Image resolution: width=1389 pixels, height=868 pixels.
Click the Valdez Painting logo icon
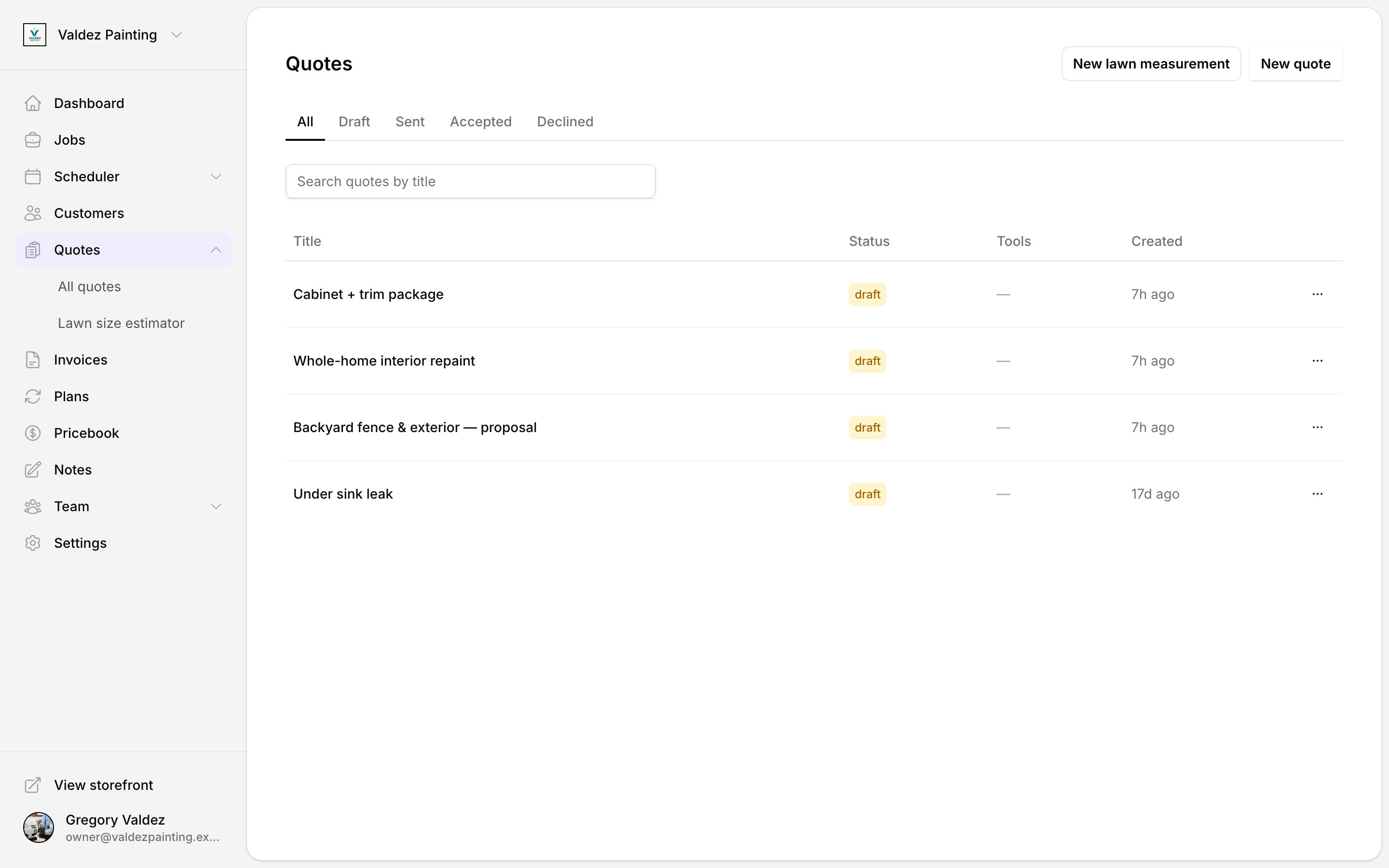[34, 35]
